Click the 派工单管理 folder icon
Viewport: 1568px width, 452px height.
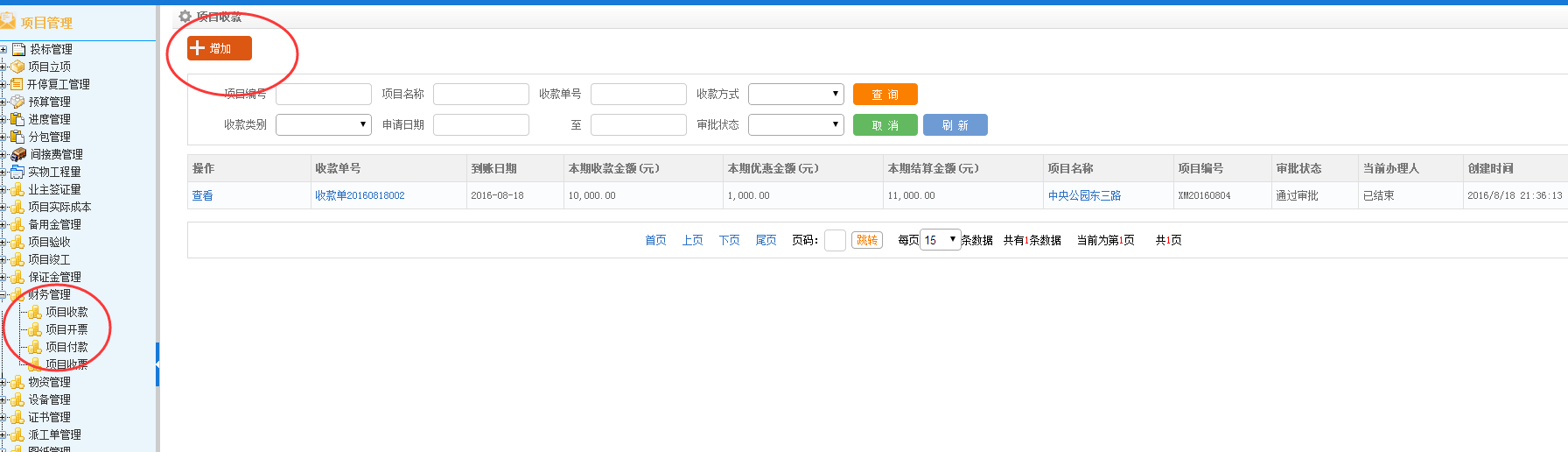click(x=17, y=434)
